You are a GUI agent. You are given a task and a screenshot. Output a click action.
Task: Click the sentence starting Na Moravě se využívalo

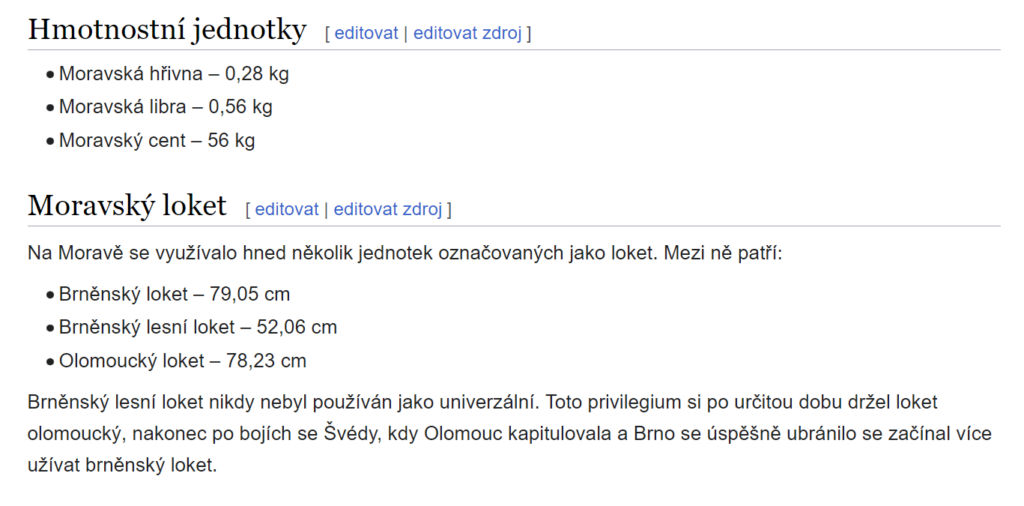[x=404, y=253]
